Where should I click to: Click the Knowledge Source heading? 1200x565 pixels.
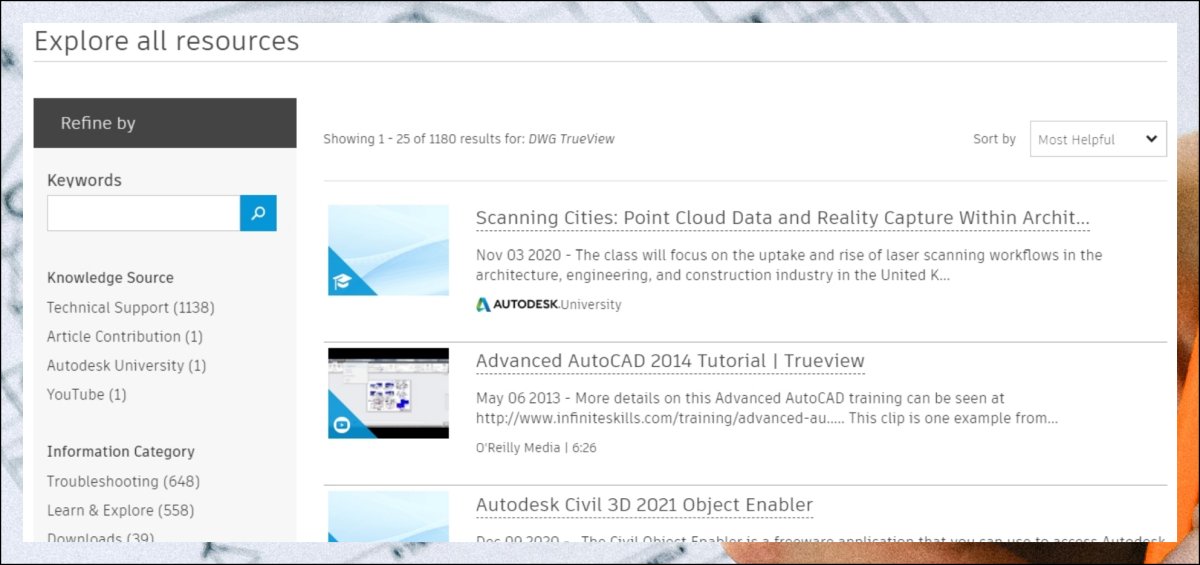pos(110,278)
